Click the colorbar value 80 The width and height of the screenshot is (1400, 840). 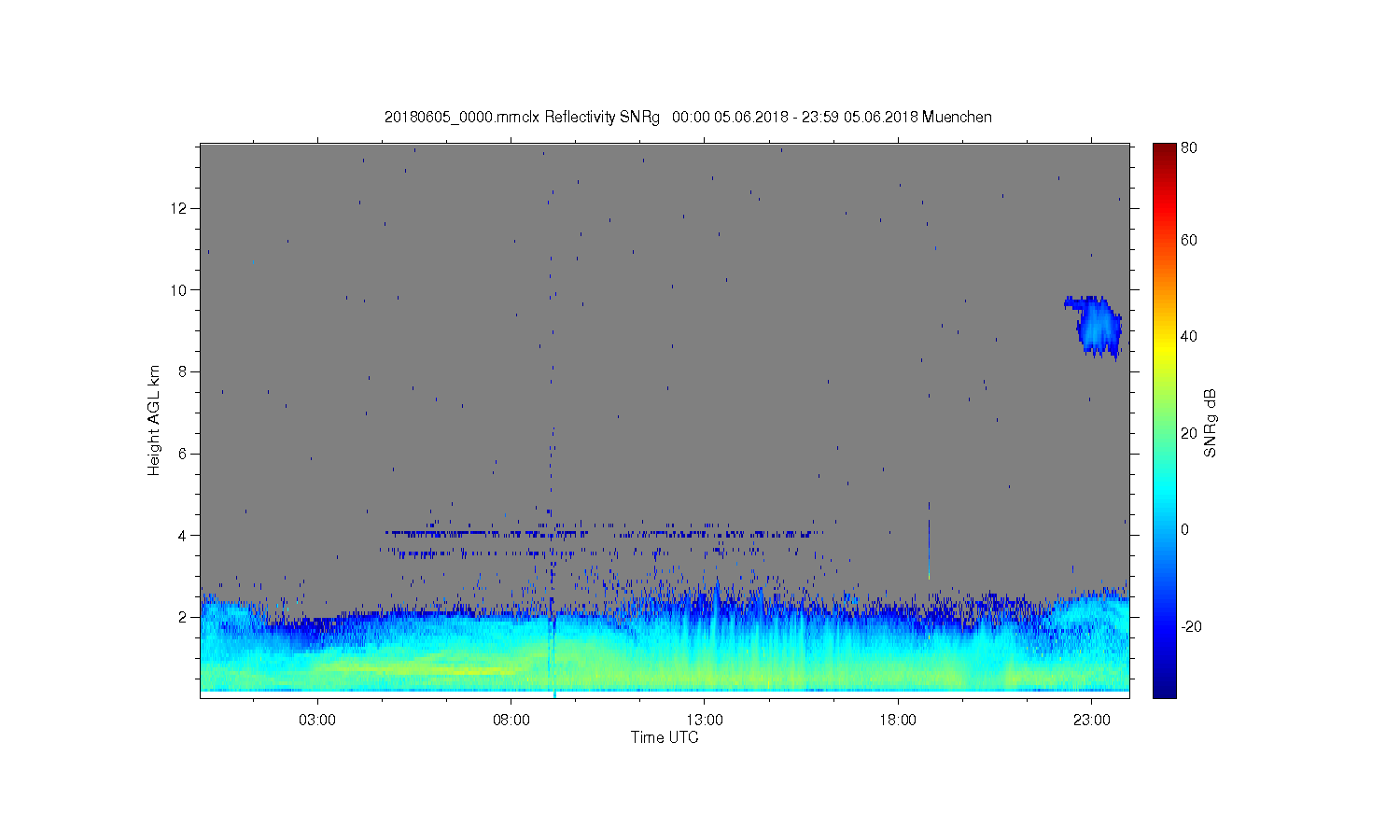(1189, 147)
